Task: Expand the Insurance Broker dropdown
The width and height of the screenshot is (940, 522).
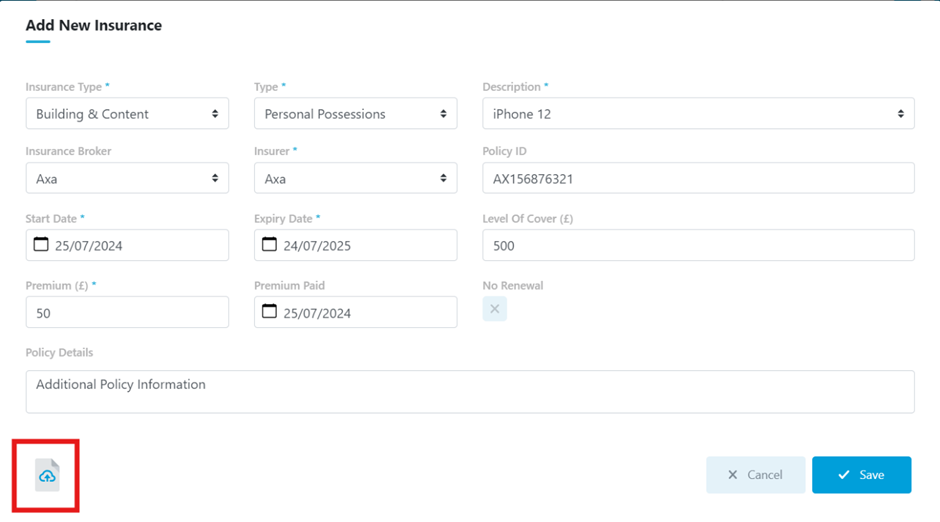Action: tap(127, 178)
